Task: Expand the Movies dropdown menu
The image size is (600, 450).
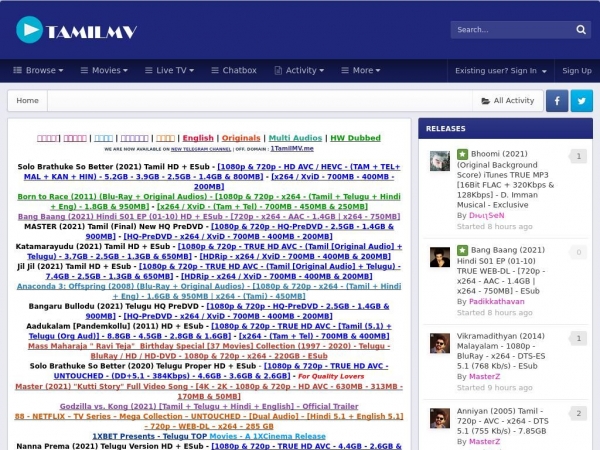Action: pyautogui.click(x=104, y=70)
